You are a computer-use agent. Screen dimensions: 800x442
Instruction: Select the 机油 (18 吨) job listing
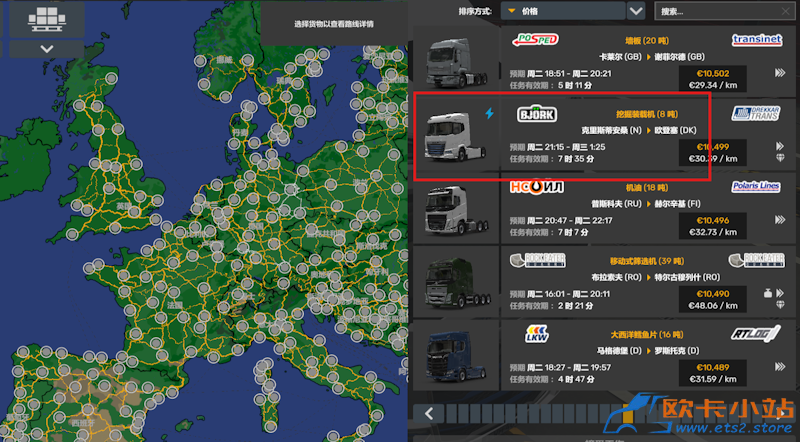640,210
